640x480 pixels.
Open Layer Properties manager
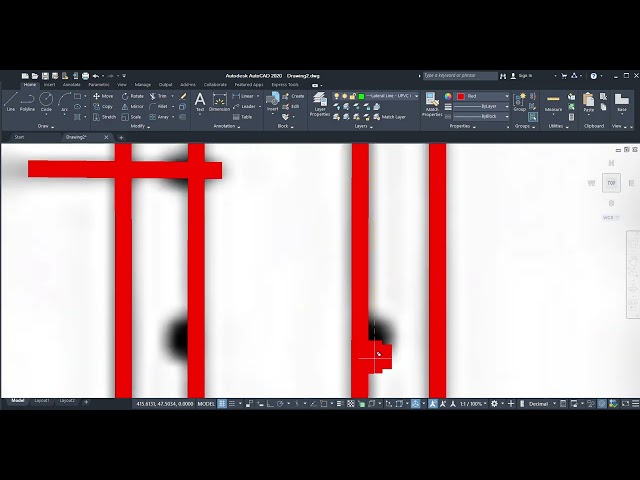[320, 104]
